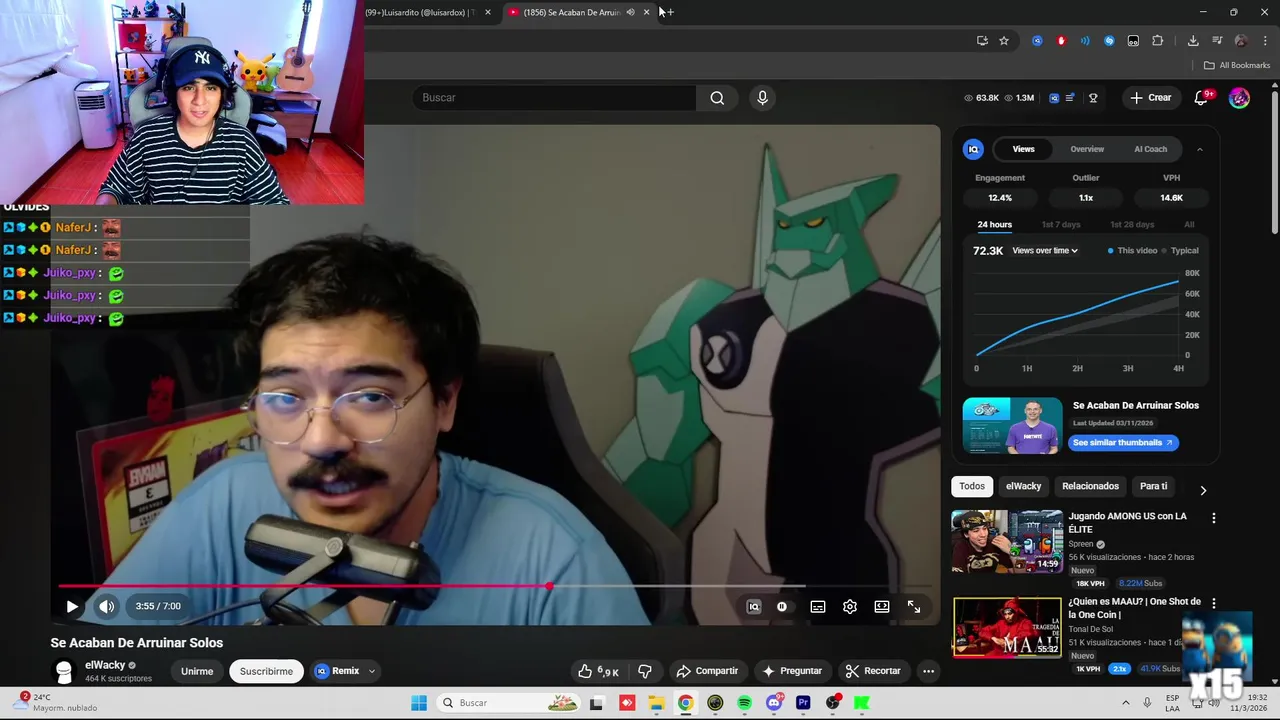Image resolution: width=1280 pixels, height=720 pixels.
Task: Open vidIQ list icon in header
Action: click(1070, 98)
